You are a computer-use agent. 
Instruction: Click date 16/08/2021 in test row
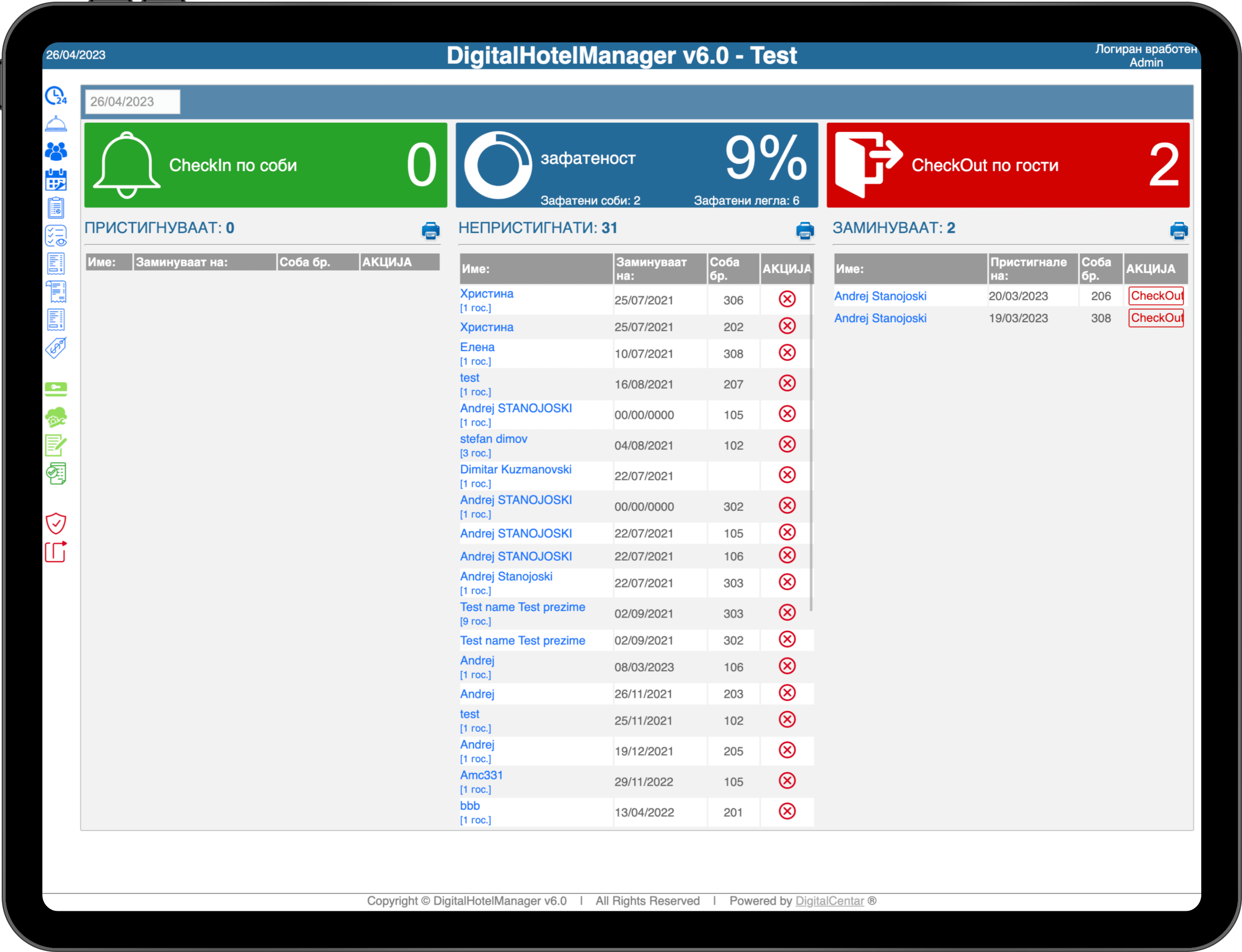click(644, 384)
